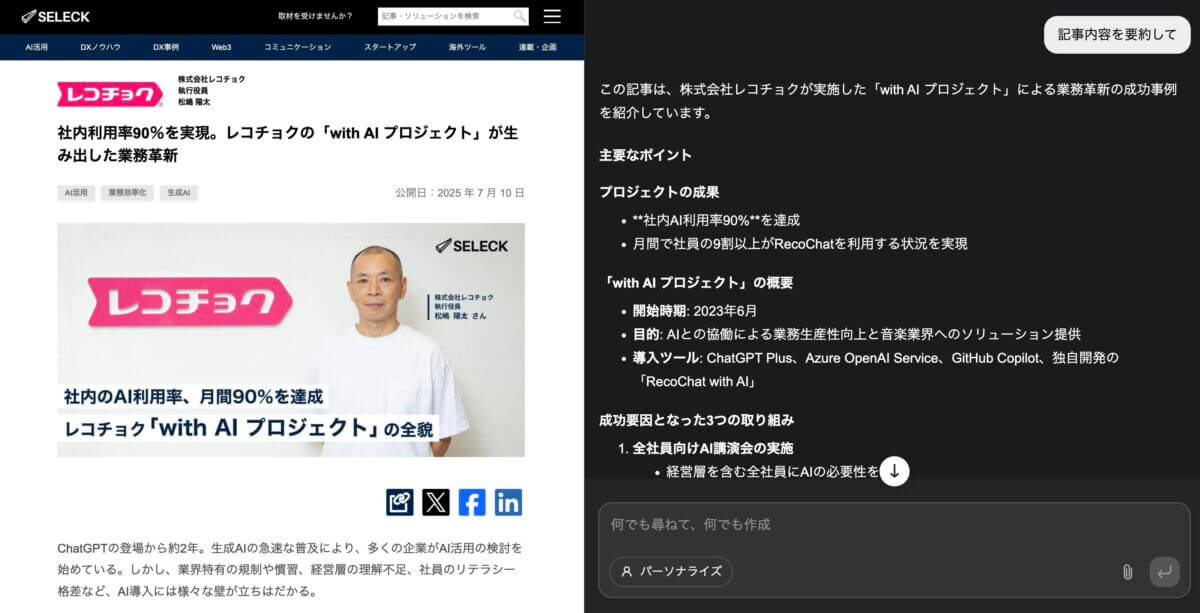Click the SELECK logo in header
1200x613 pixels.
[x=56, y=16]
